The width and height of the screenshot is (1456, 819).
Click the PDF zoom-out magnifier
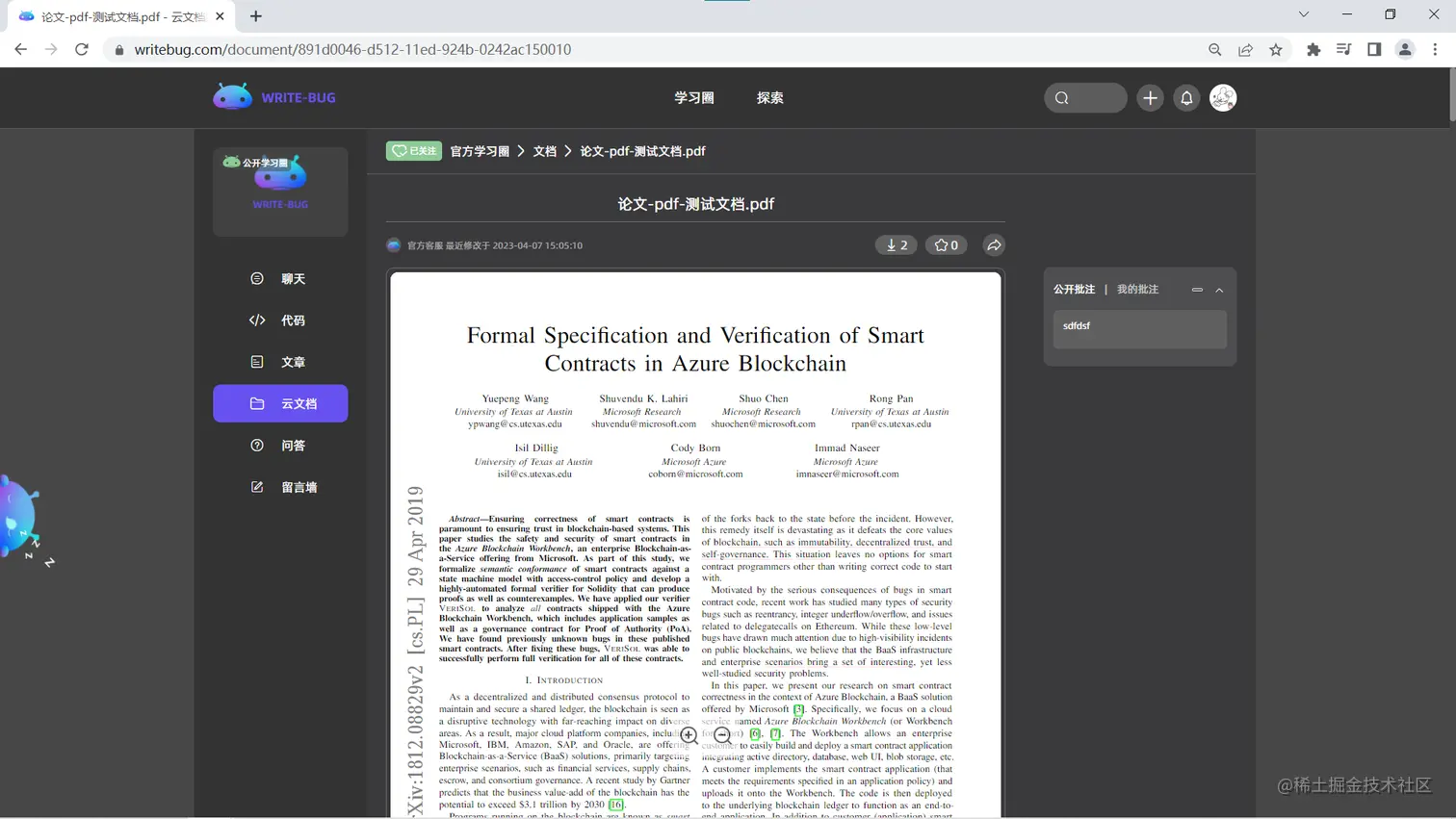[721, 735]
